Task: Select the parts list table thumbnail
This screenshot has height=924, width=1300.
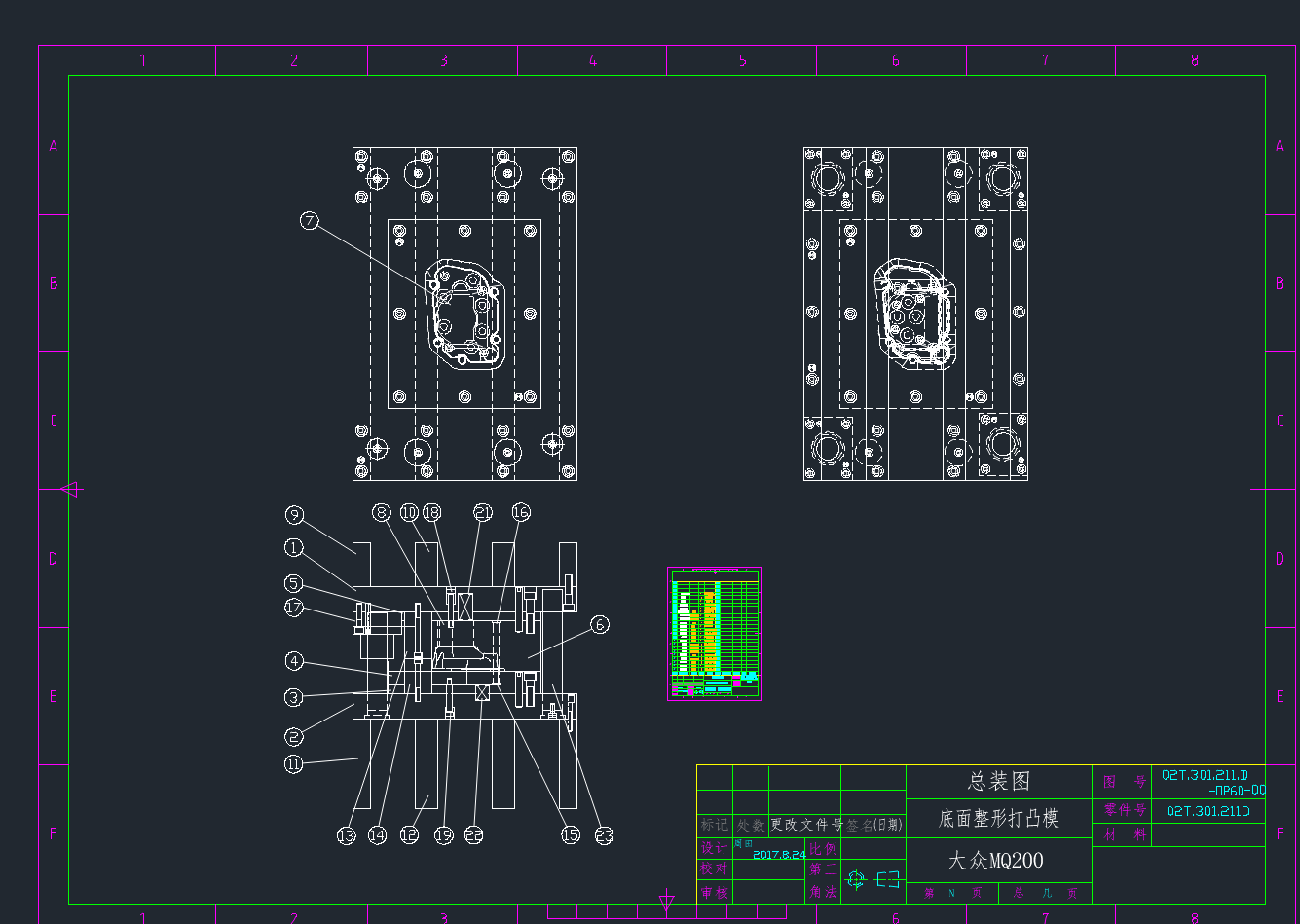Action: pyautogui.click(x=715, y=633)
